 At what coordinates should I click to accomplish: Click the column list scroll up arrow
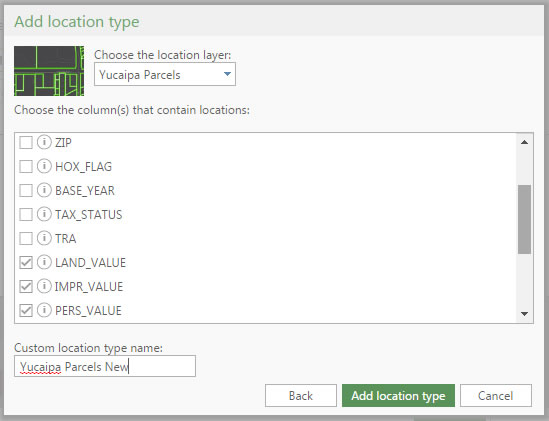[x=524, y=142]
